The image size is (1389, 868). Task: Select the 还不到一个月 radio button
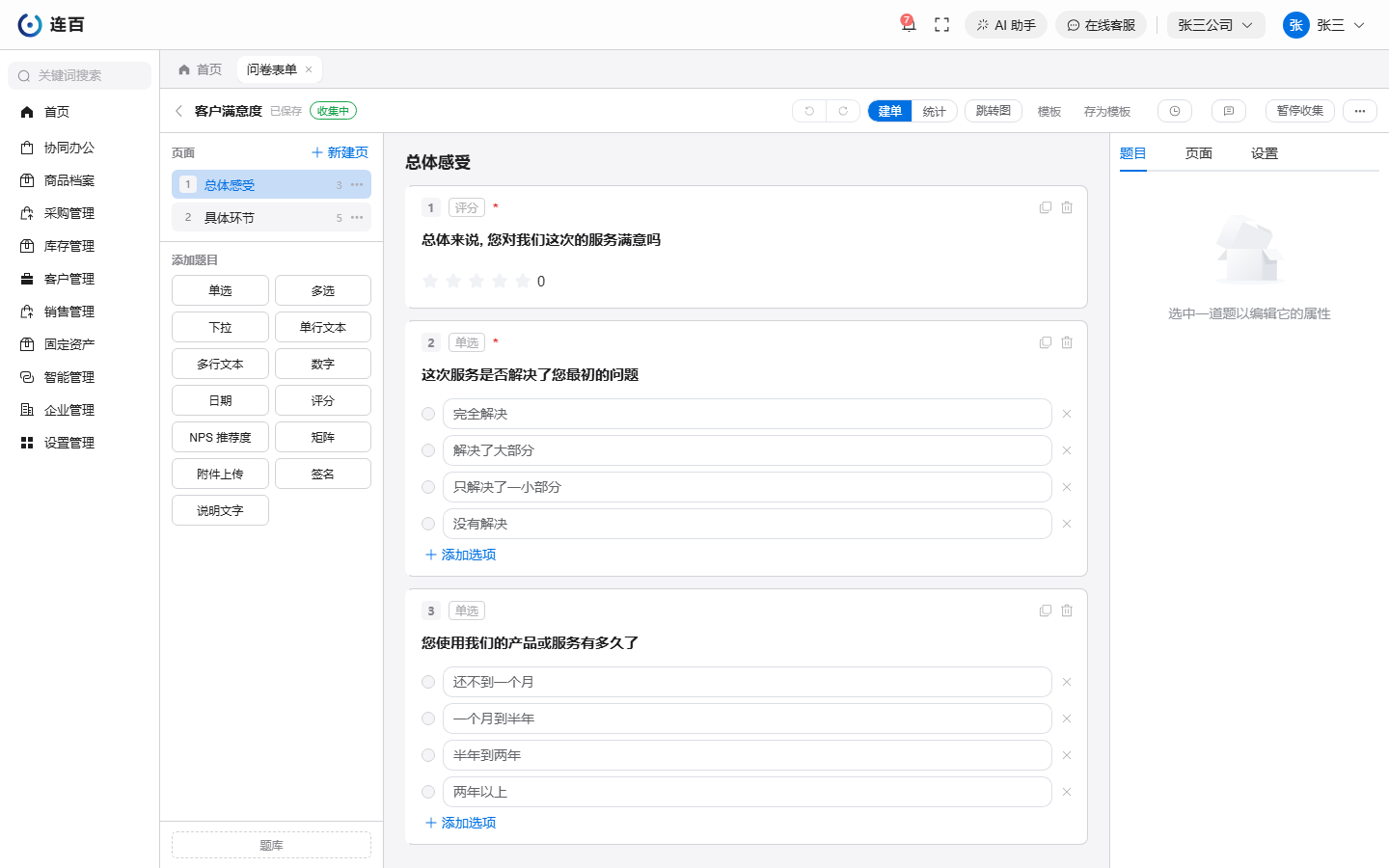point(428,682)
